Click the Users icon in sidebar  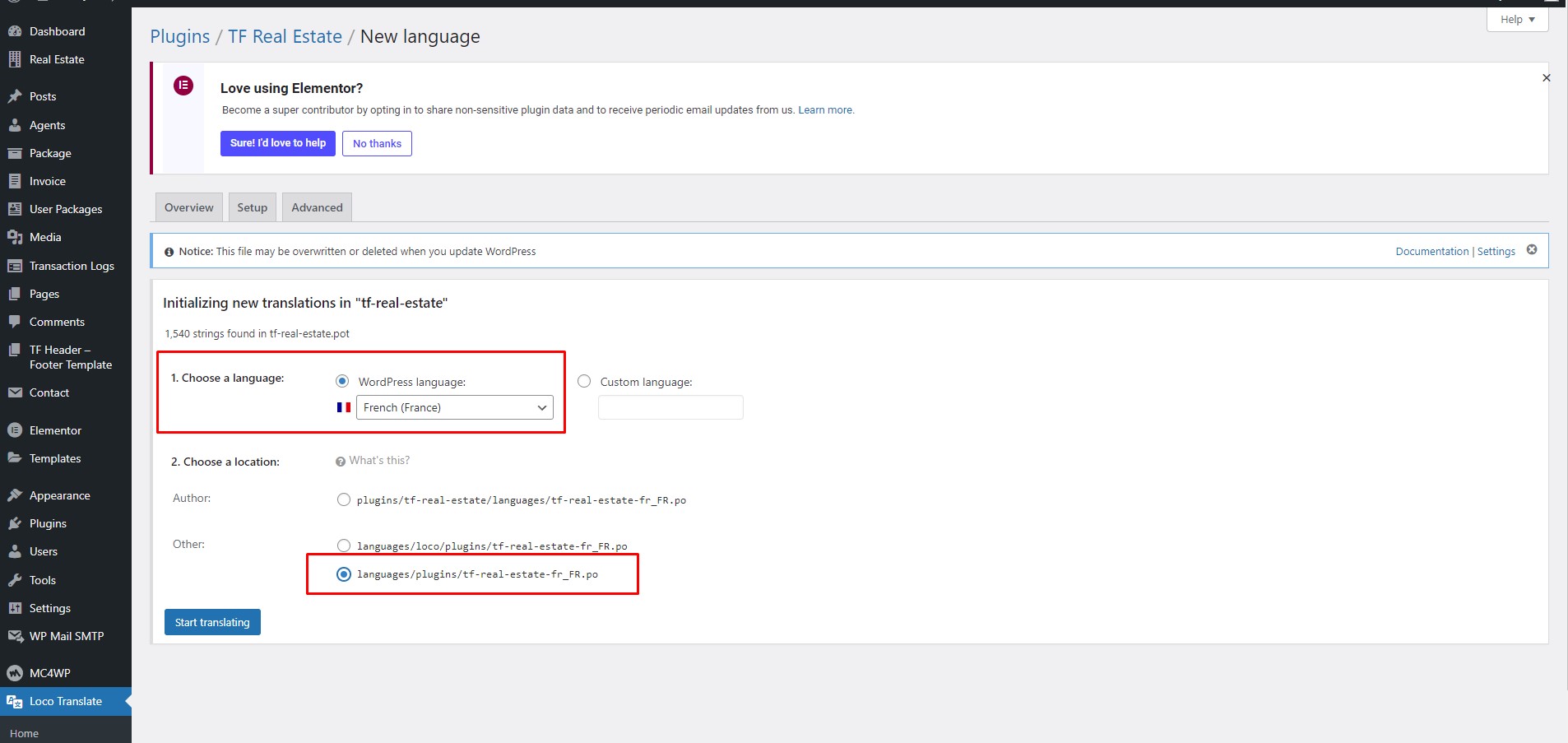pyautogui.click(x=15, y=551)
